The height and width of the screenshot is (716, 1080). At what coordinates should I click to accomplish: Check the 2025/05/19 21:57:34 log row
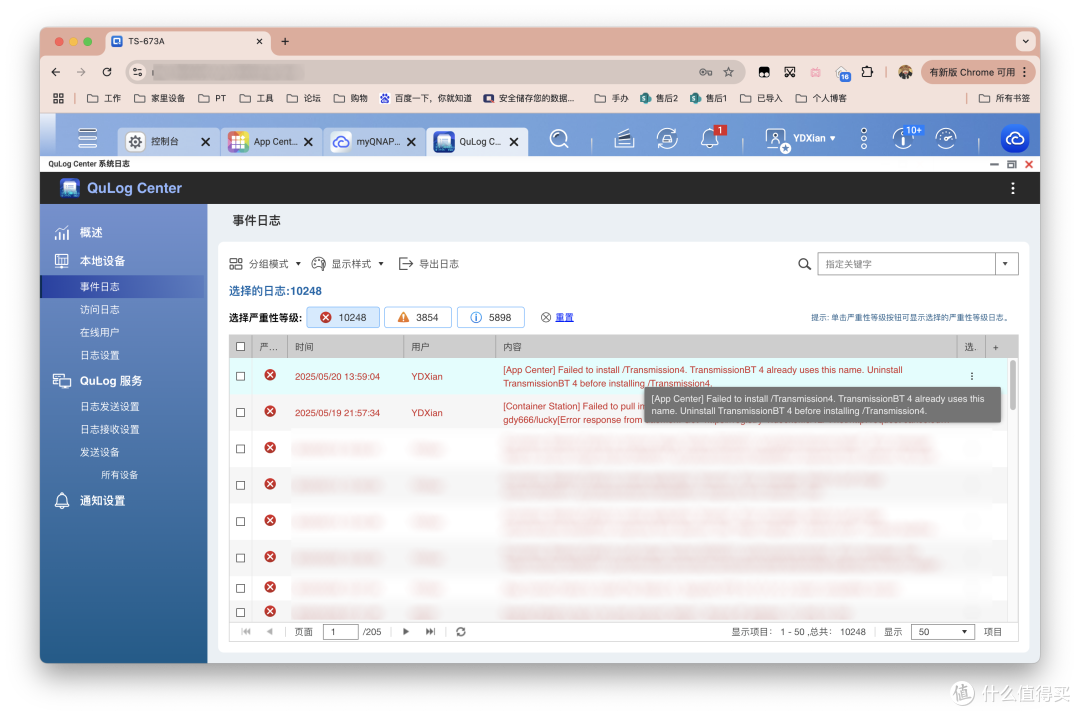tap(240, 412)
